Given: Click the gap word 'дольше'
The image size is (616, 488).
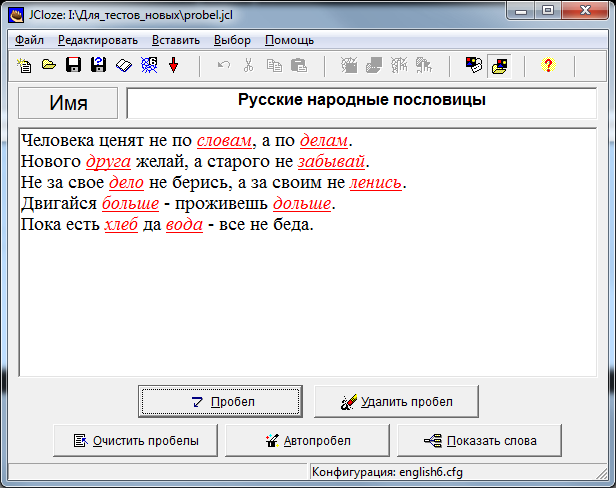Looking at the screenshot, I should pos(302,204).
